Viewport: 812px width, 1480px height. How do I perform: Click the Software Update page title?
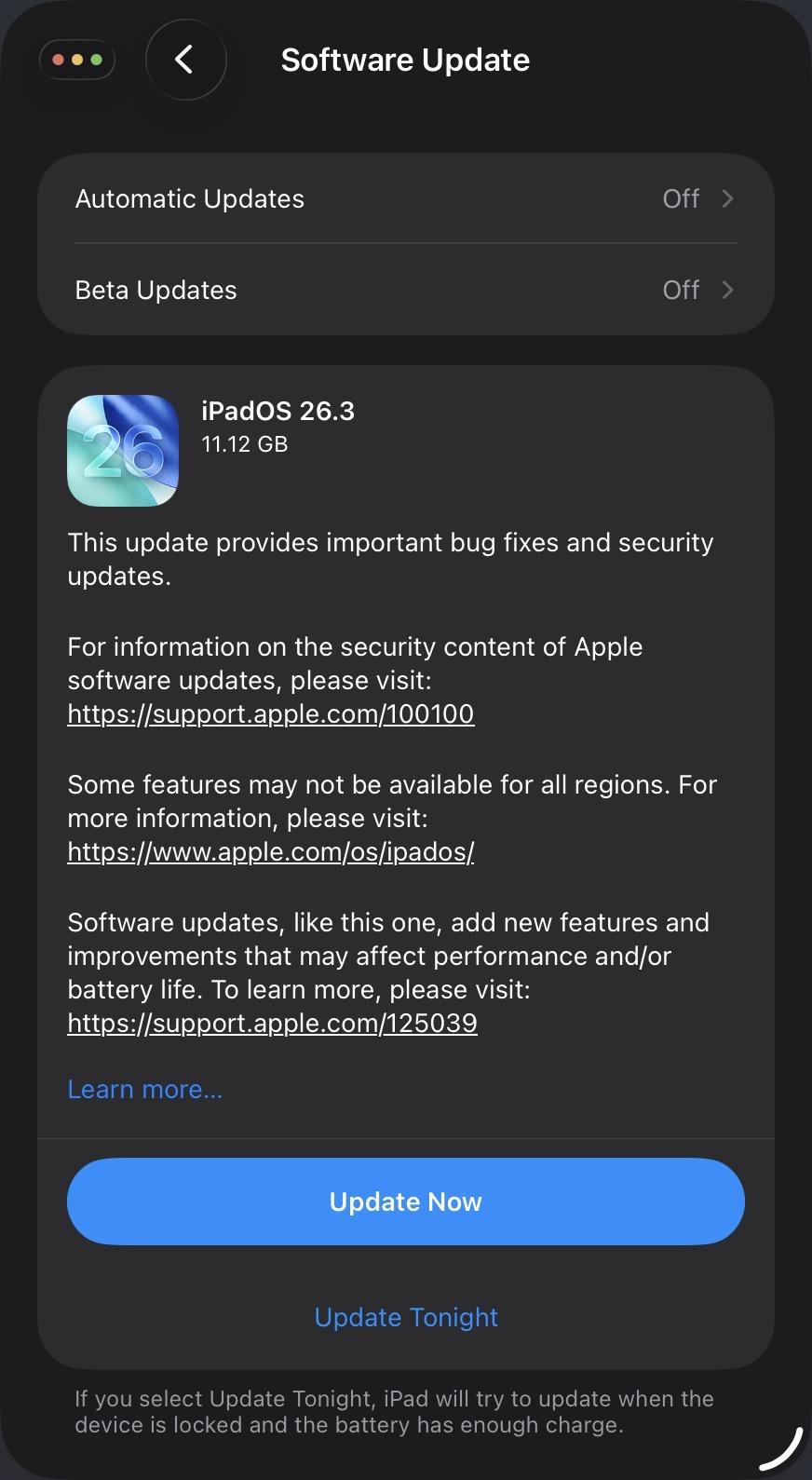pyautogui.click(x=405, y=60)
